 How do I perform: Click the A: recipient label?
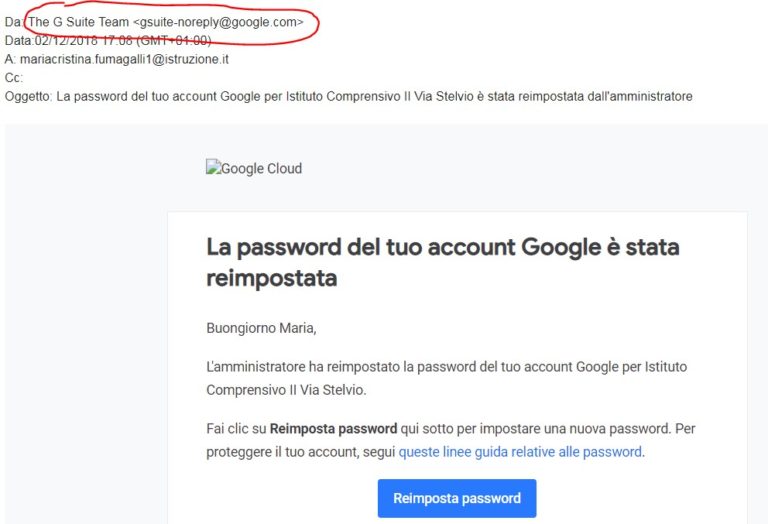[11, 59]
